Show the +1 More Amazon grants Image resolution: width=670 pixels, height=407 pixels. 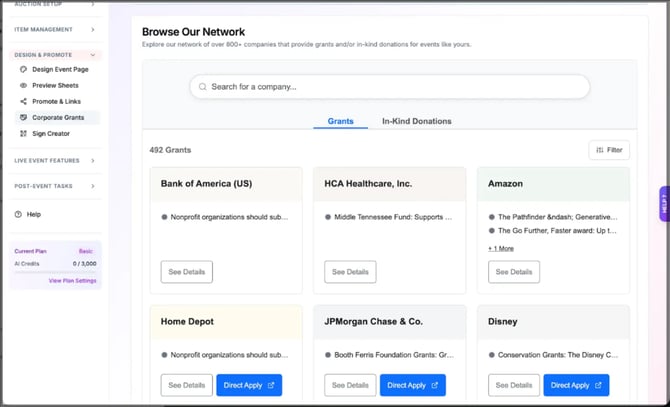tap(500, 248)
